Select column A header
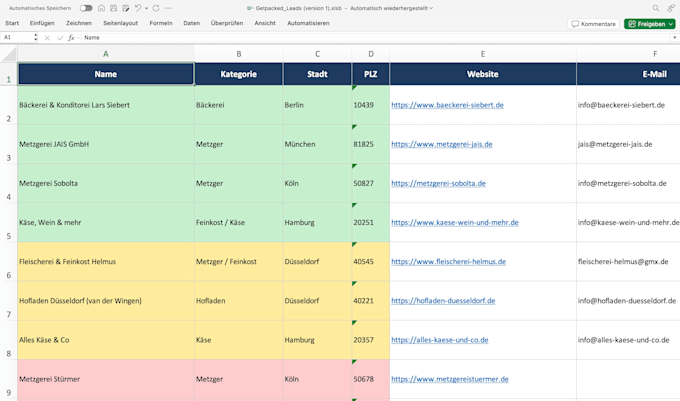Image resolution: width=680 pixels, height=401 pixels. point(106,54)
